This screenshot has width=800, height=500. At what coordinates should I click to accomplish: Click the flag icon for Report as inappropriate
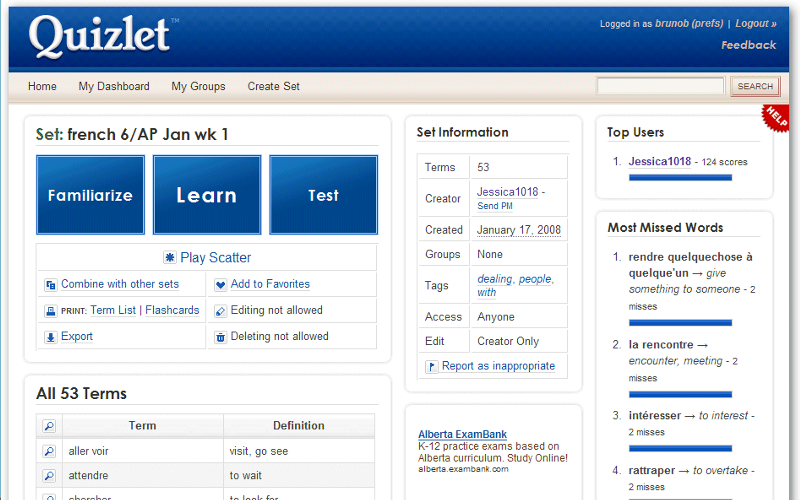[x=431, y=367]
